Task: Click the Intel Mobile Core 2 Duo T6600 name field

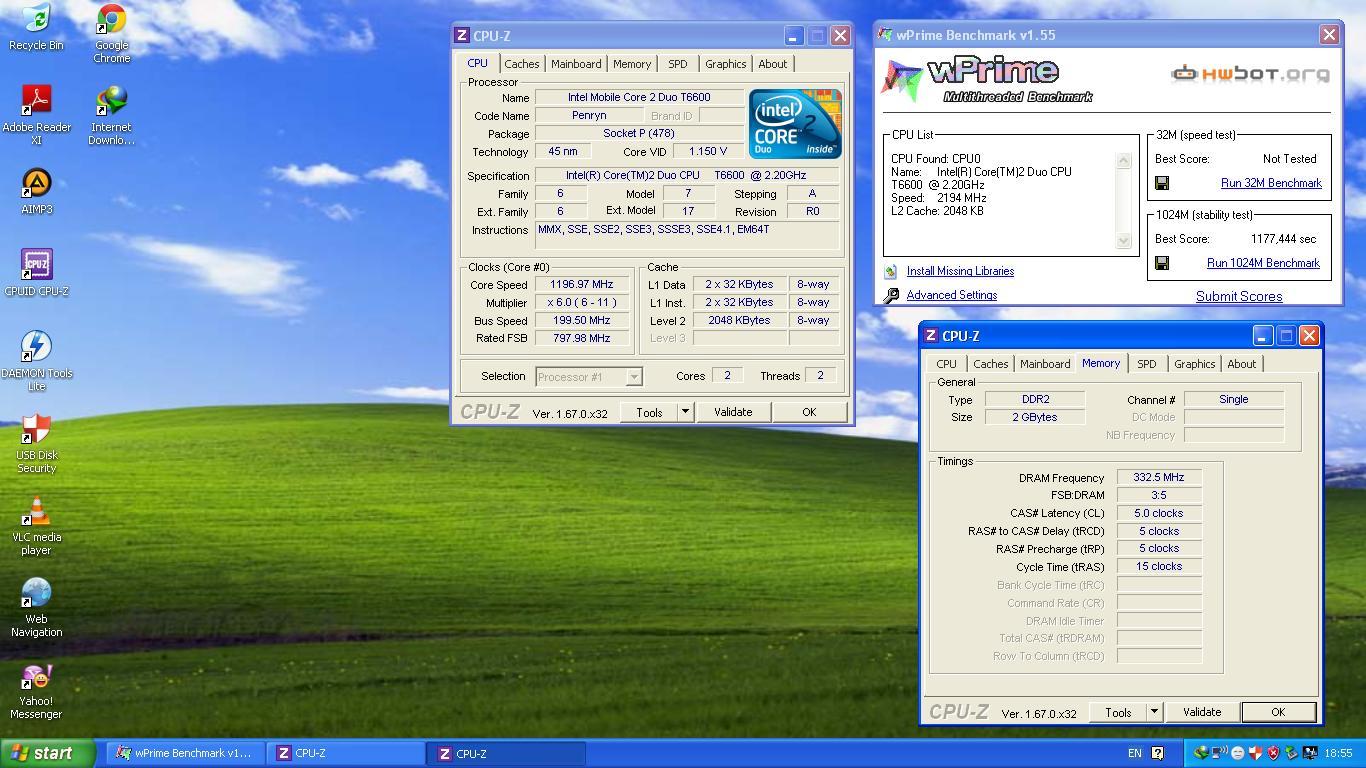Action: pos(639,97)
